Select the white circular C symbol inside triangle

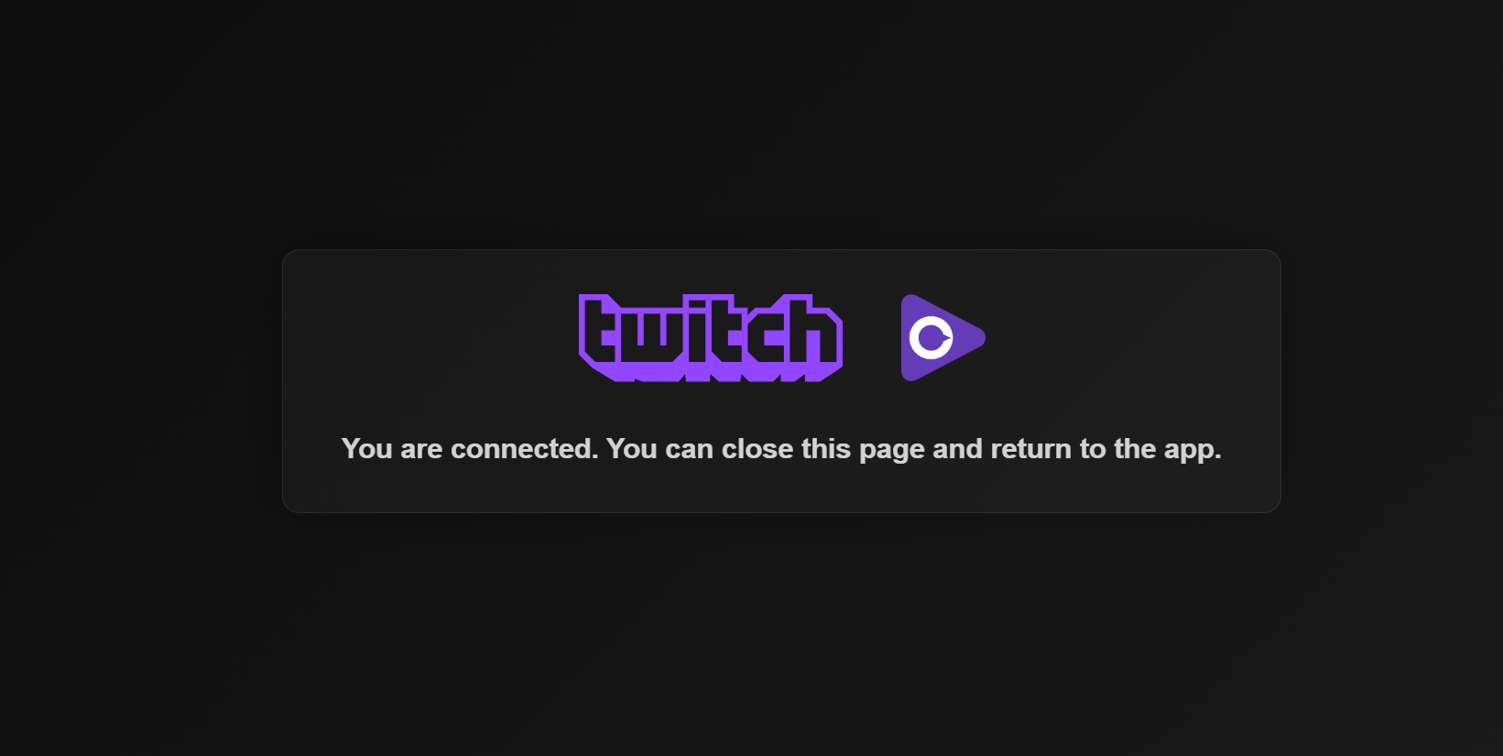(x=931, y=338)
